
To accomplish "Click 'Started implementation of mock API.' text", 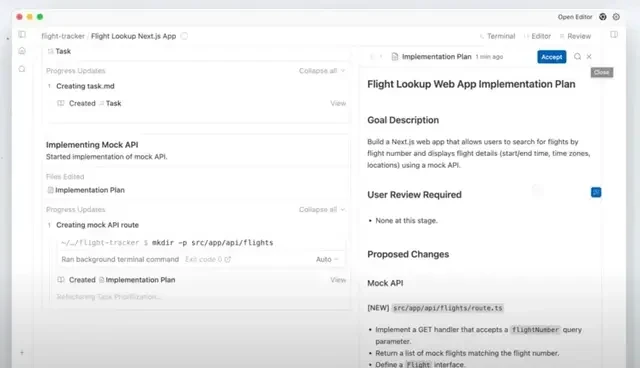I will click(x=107, y=157).
